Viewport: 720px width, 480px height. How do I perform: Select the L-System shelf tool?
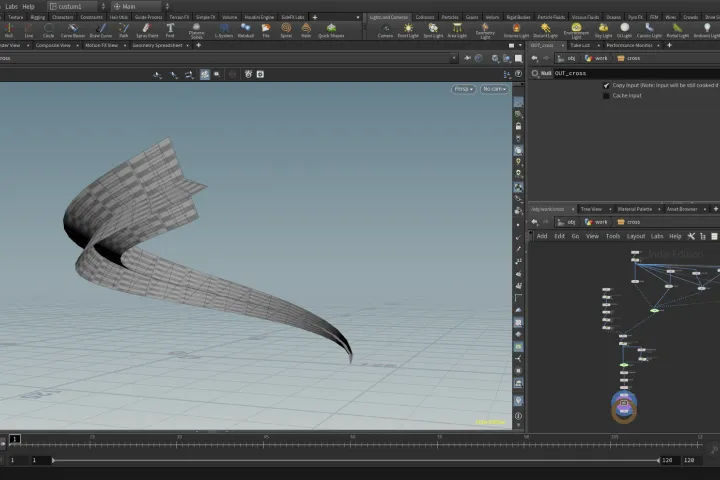click(x=224, y=30)
